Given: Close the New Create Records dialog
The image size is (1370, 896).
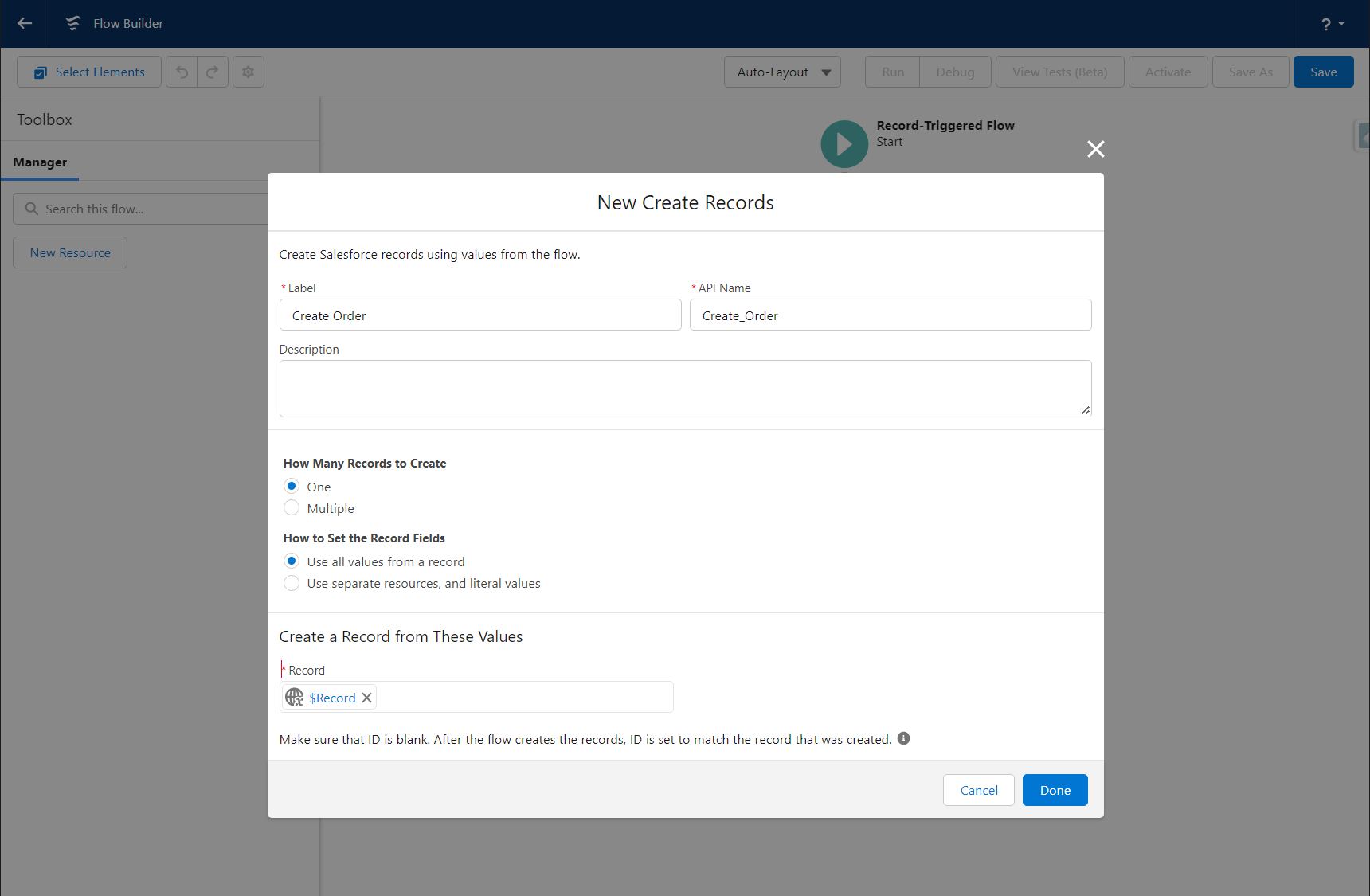Looking at the screenshot, I should coord(1096,149).
